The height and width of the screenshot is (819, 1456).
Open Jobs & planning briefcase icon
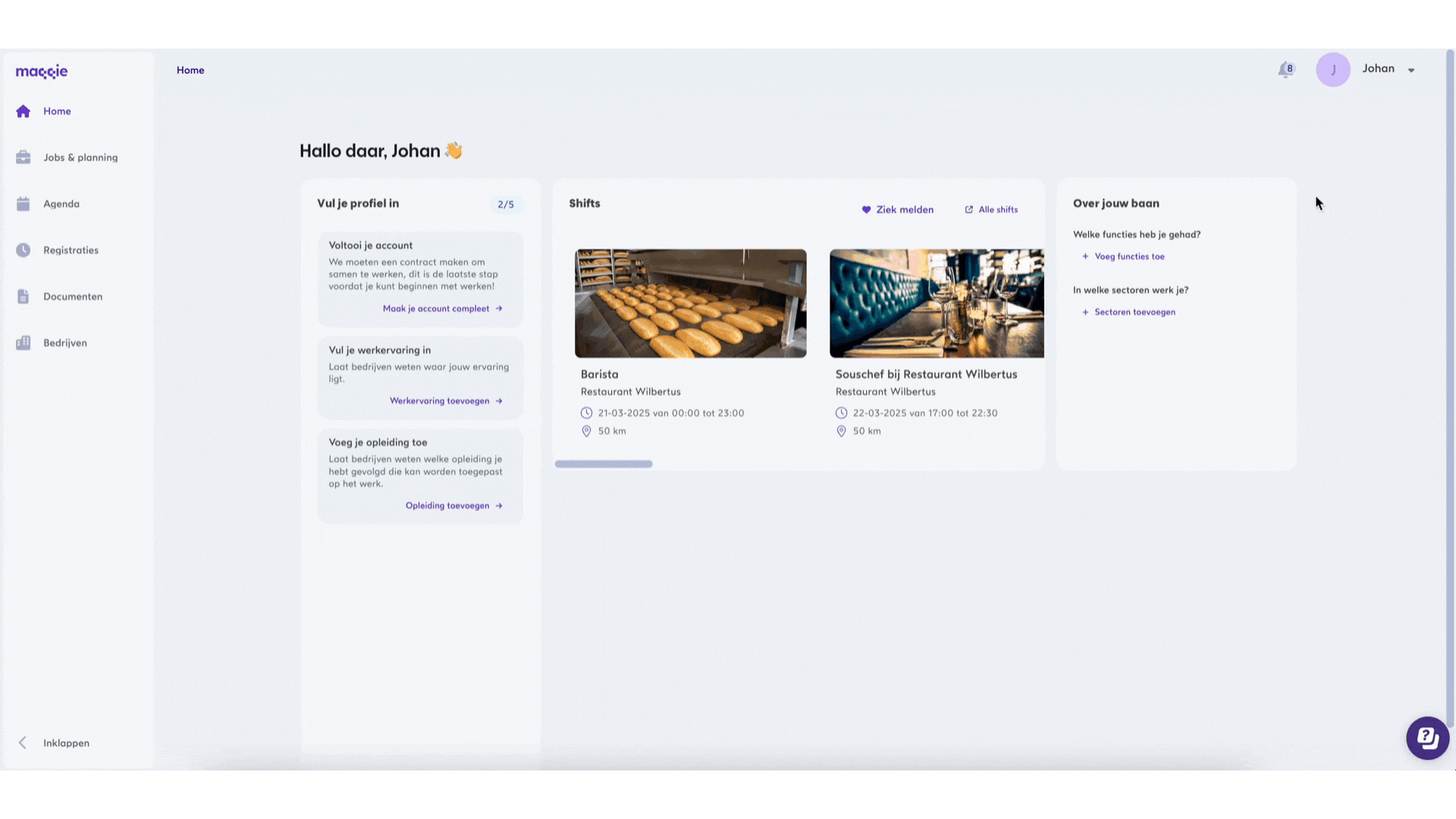tap(24, 158)
